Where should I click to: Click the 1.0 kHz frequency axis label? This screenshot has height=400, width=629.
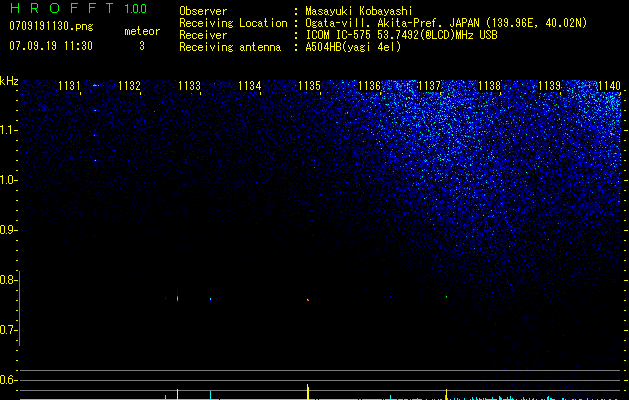(7, 180)
